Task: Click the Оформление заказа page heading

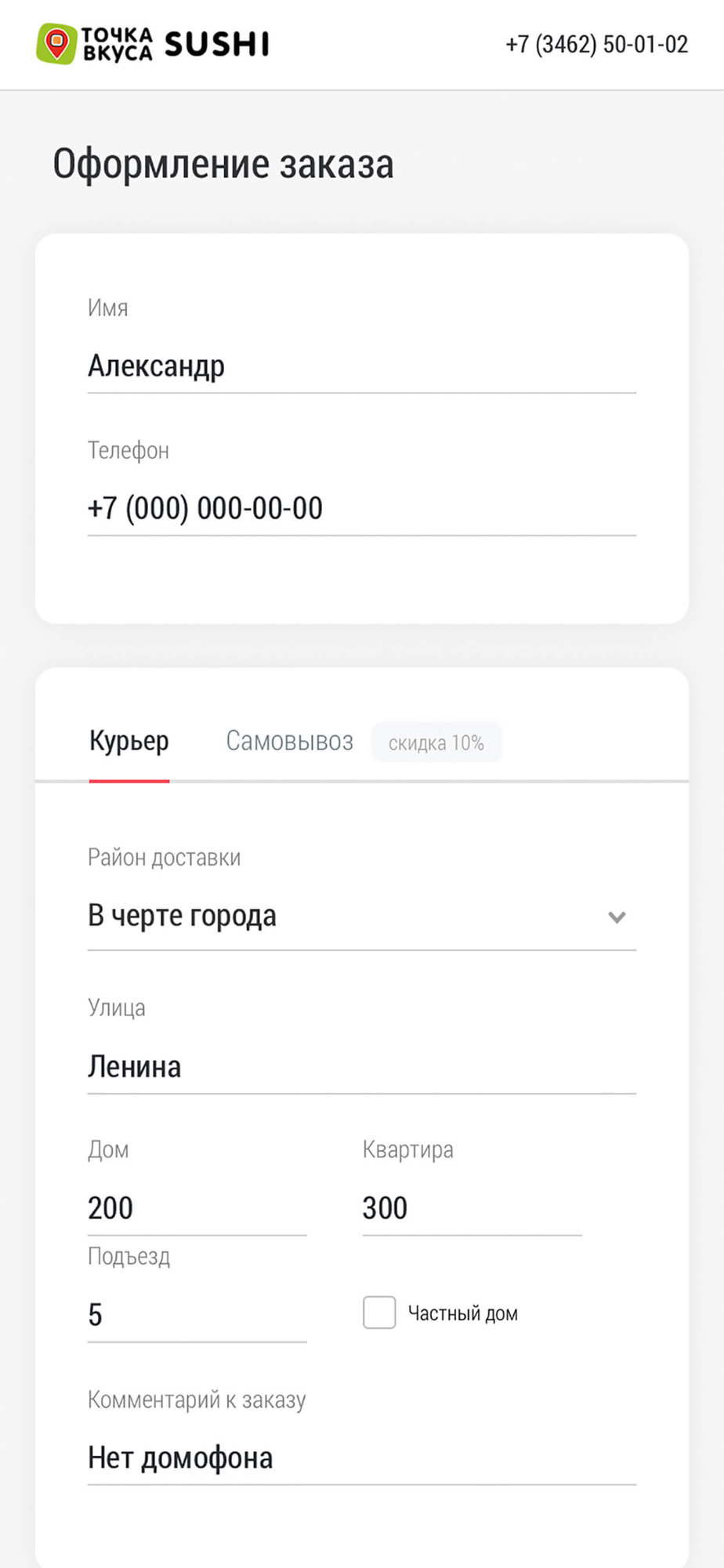Action: click(x=223, y=165)
